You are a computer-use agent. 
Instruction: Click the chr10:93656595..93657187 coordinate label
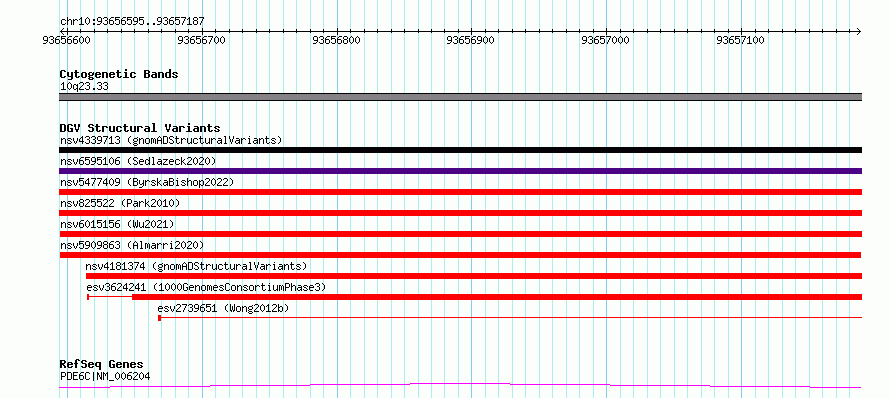pyautogui.click(x=132, y=22)
